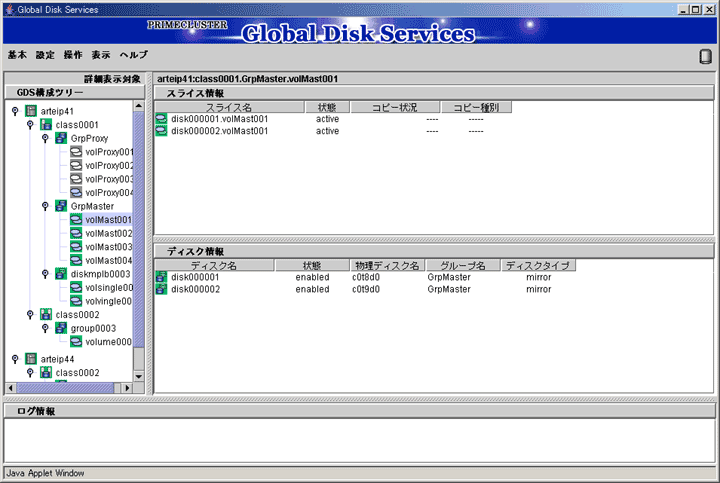Click the ディスクタイプ column header

pyautogui.click(x=538, y=265)
